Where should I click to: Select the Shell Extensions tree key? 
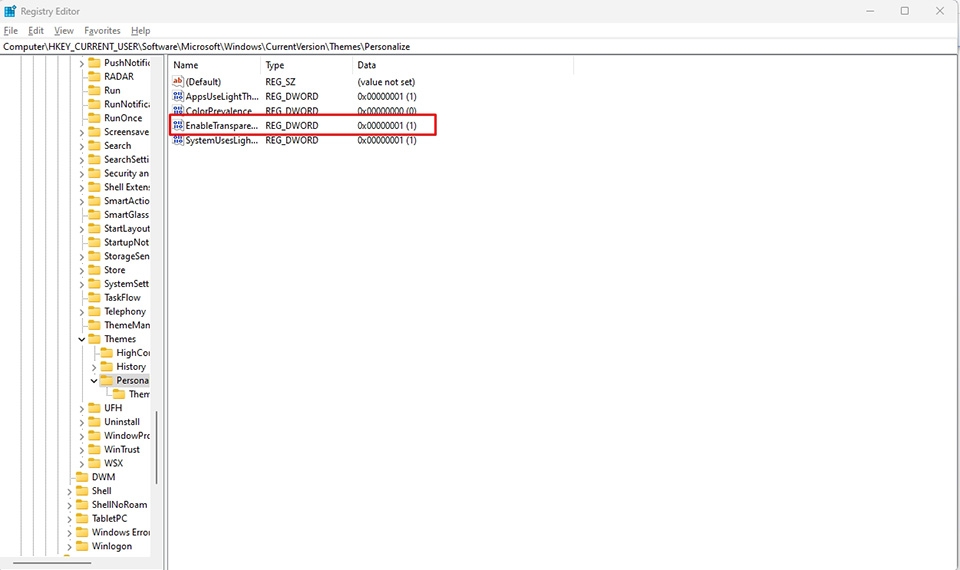(x=127, y=187)
